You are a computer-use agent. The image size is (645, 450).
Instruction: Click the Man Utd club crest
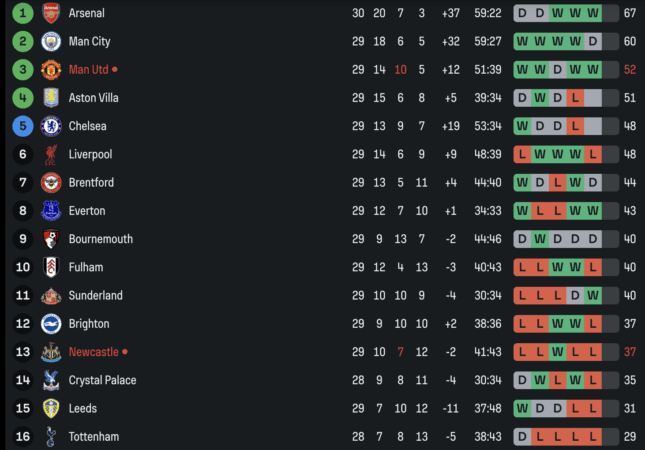click(51, 70)
